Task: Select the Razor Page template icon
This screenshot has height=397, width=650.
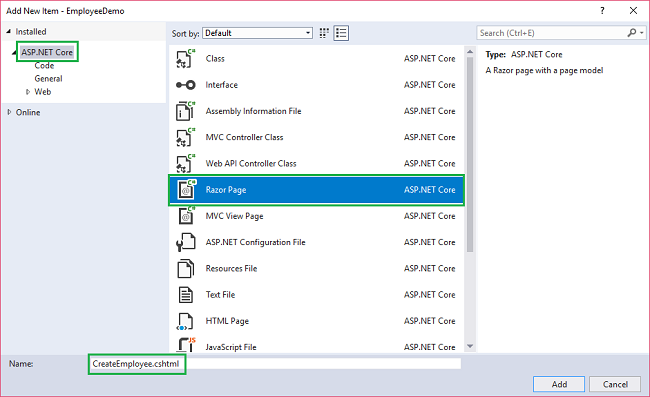Action: pyautogui.click(x=186, y=190)
